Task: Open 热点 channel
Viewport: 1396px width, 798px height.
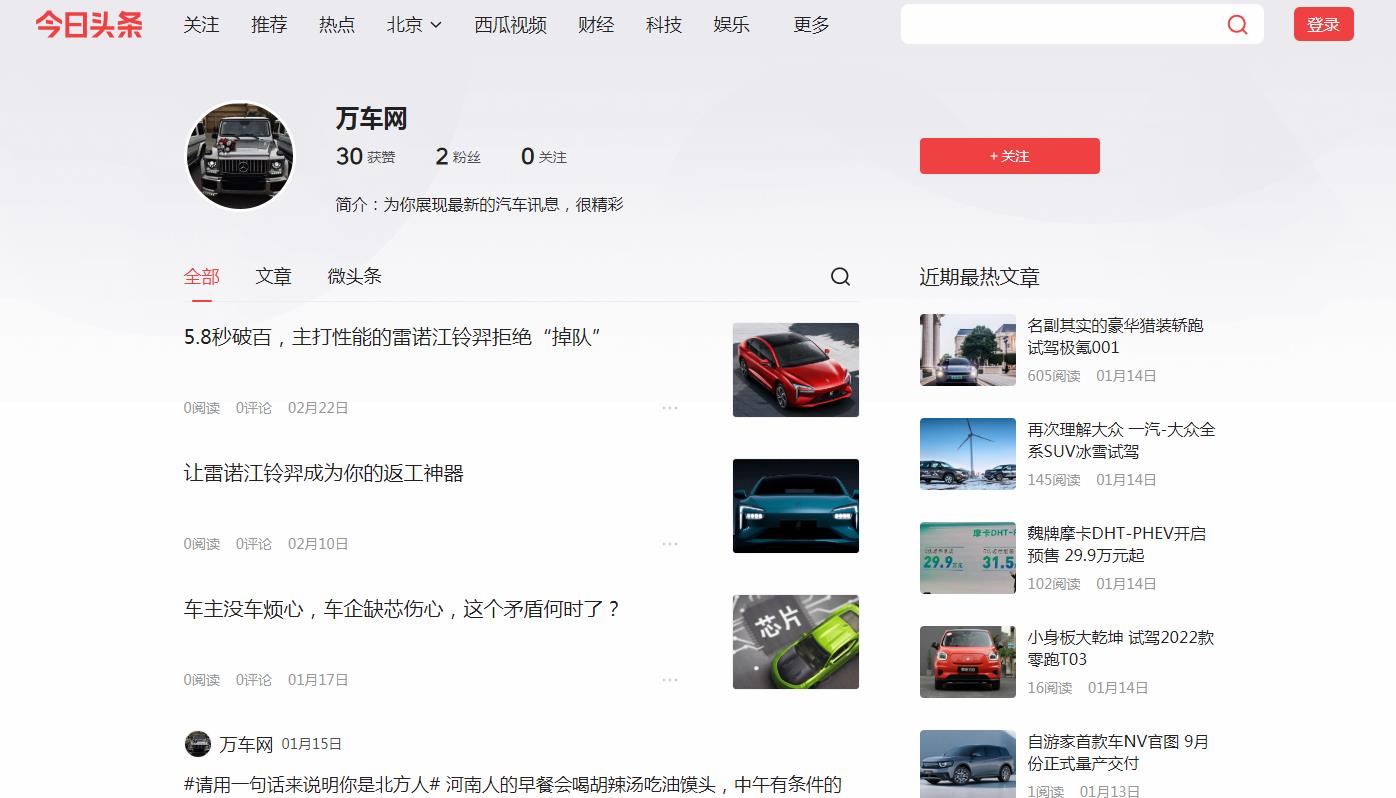Action: click(337, 25)
